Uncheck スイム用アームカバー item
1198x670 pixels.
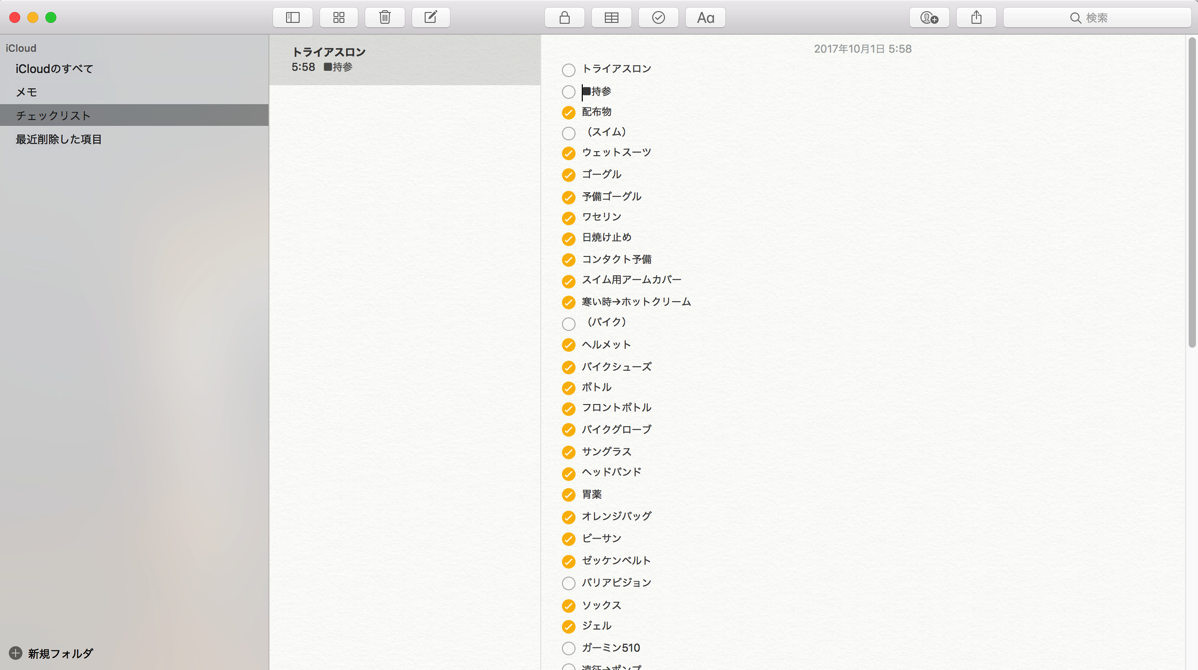(x=568, y=281)
